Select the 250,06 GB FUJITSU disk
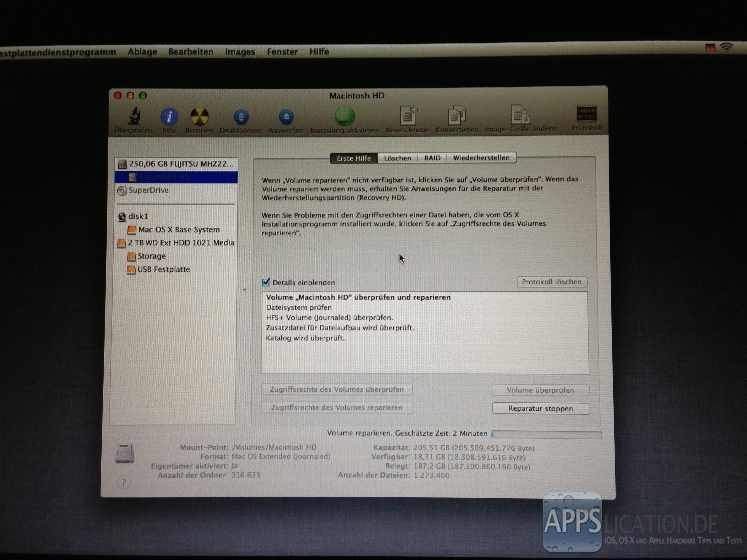 (x=176, y=164)
